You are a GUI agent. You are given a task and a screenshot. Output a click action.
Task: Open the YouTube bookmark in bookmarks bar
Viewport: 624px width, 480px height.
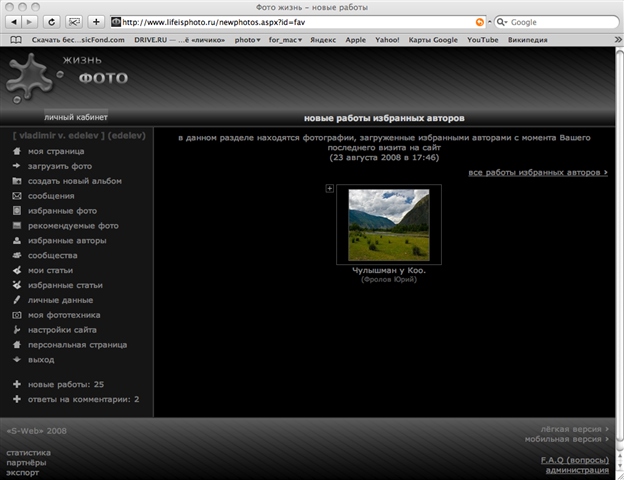pos(488,40)
